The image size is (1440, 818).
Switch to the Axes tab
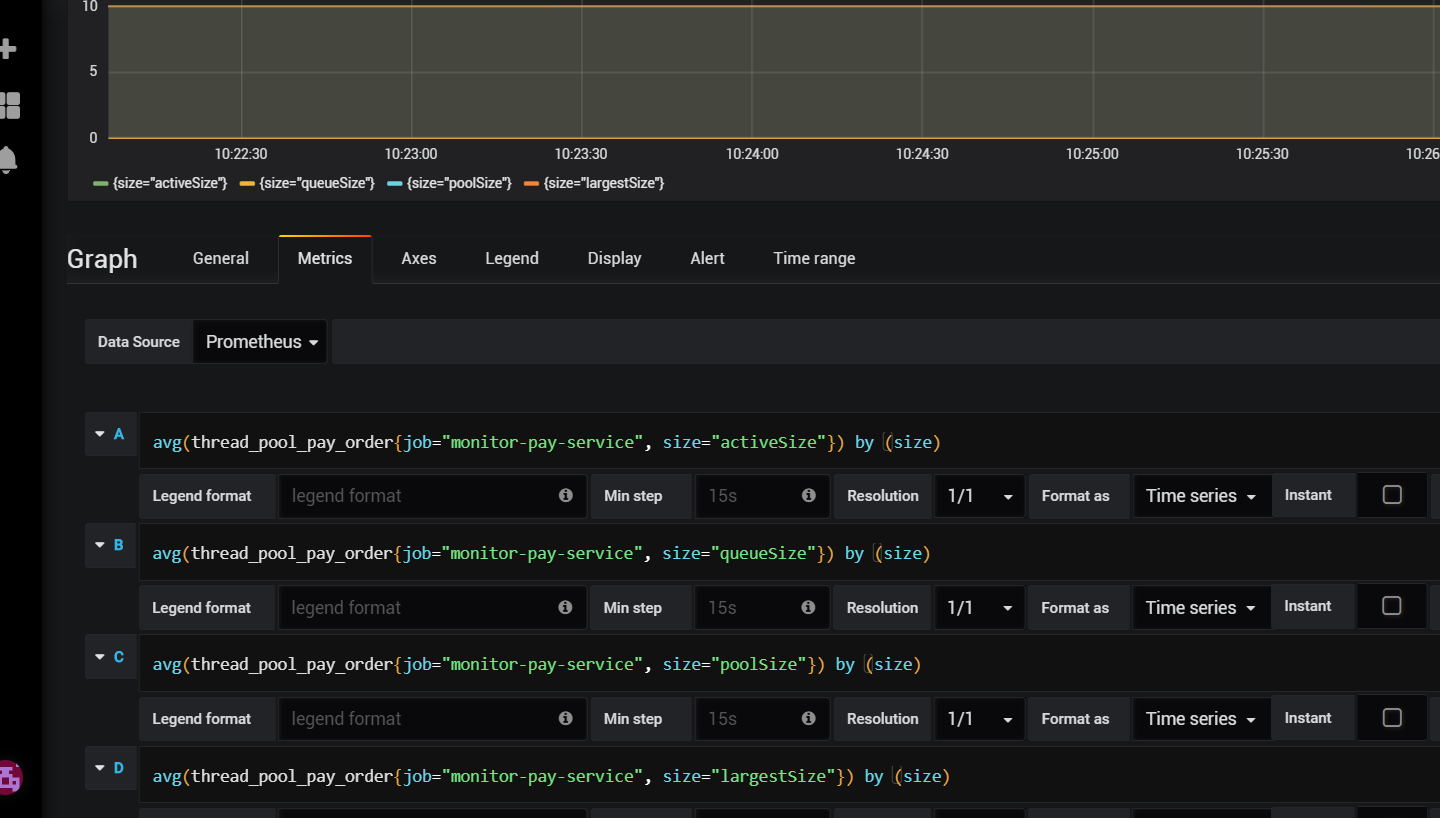point(418,258)
